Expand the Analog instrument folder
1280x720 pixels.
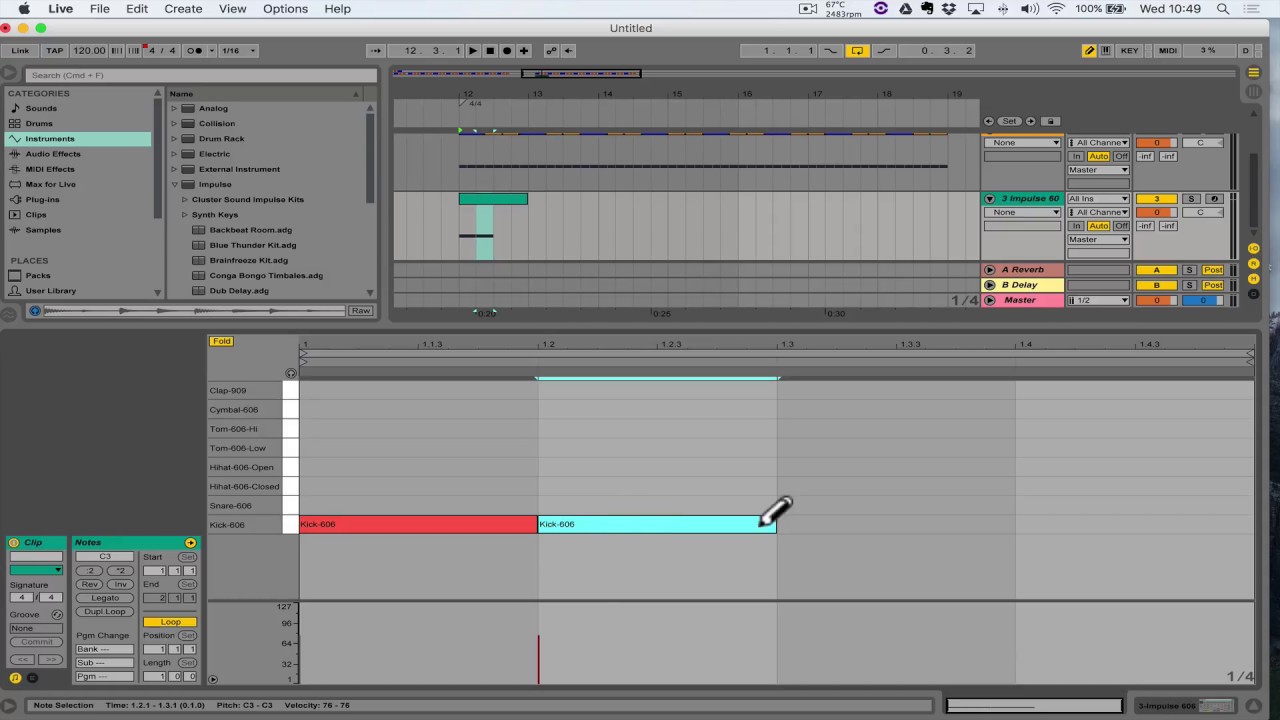174,108
